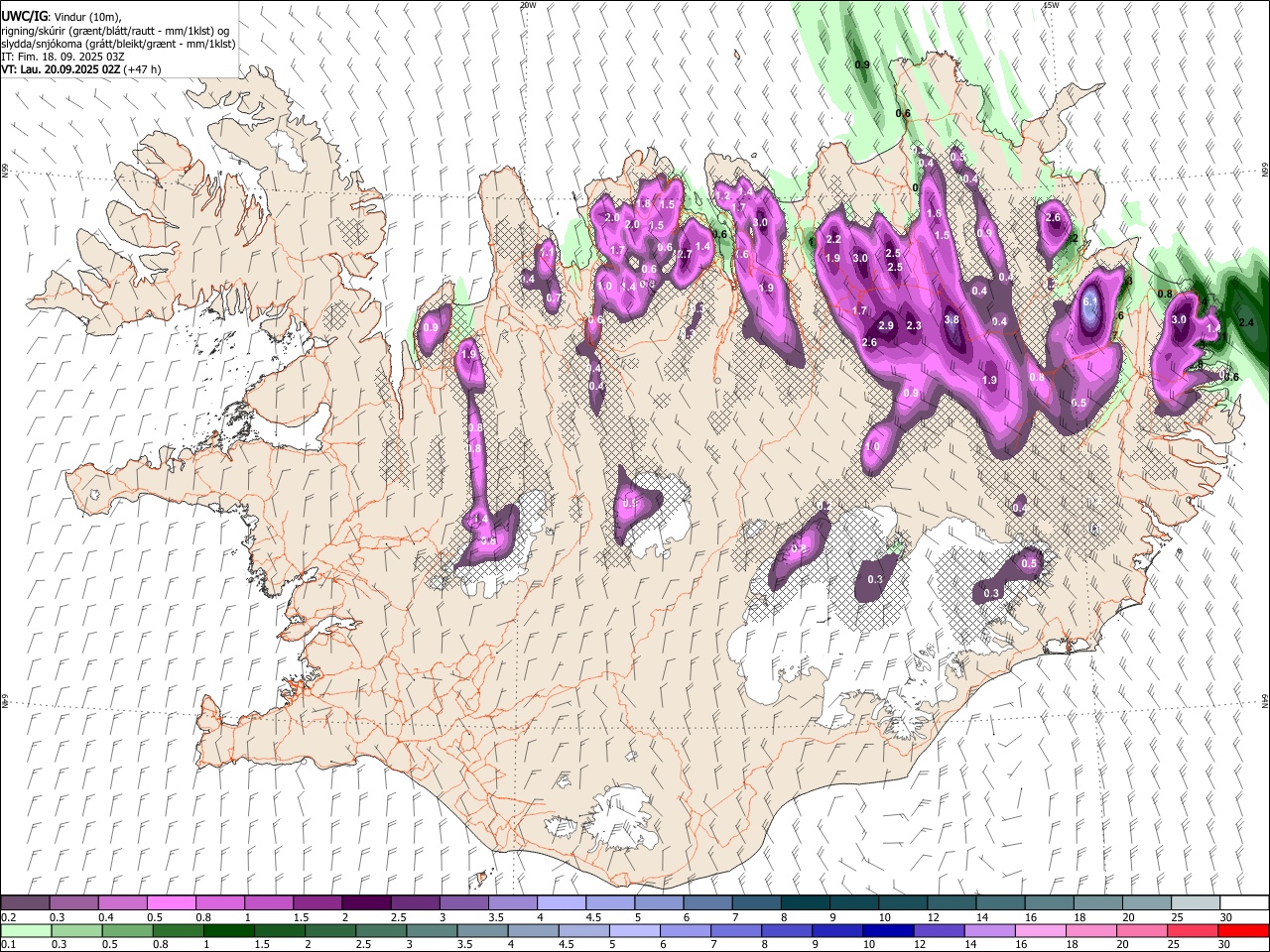The height and width of the screenshot is (952, 1270).
Task: Click the 2.2 precipitation value on map
Action: 833,239
